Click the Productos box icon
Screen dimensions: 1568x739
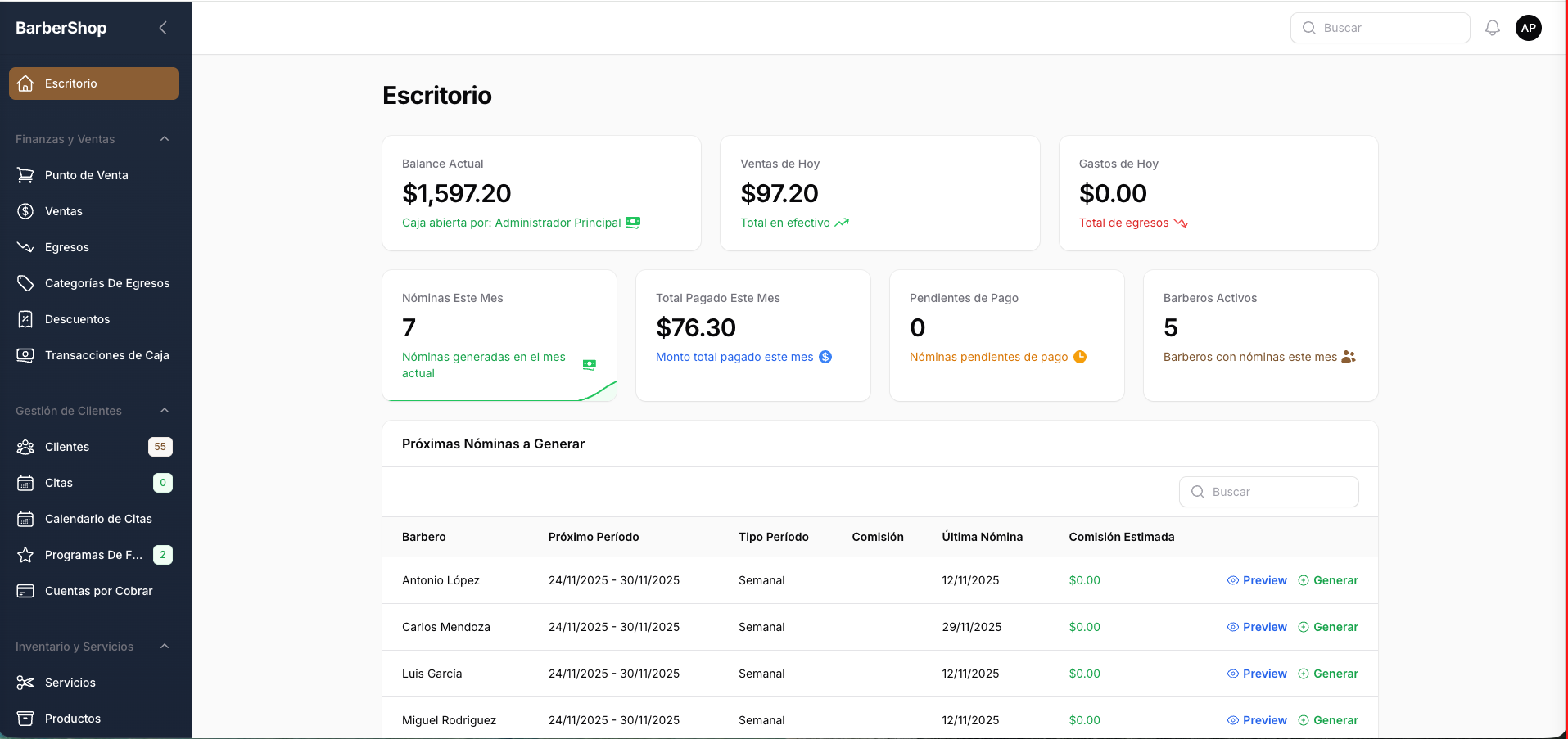pyautogui.click(x=25, y=719)
